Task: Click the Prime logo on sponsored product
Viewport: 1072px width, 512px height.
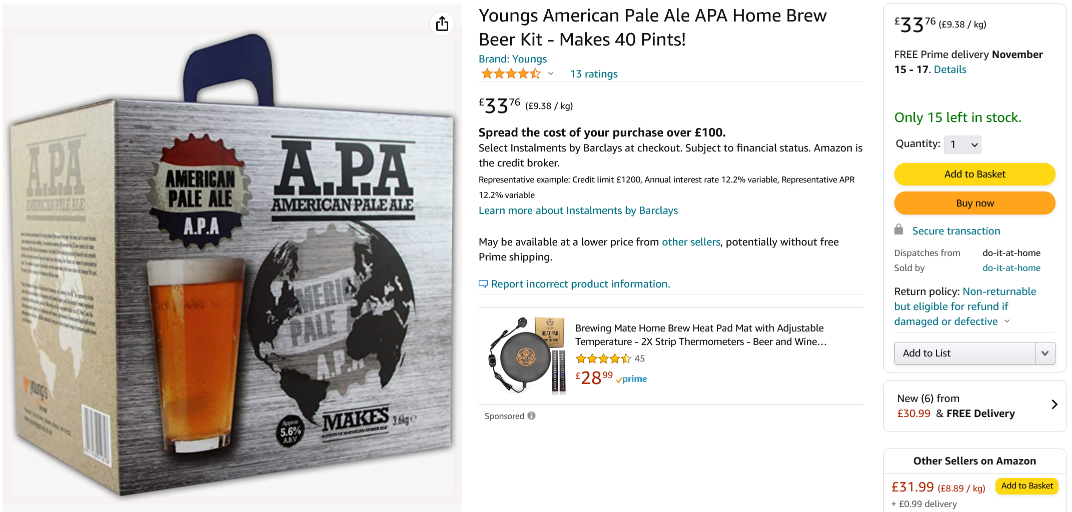Action: tap(632, 379)
